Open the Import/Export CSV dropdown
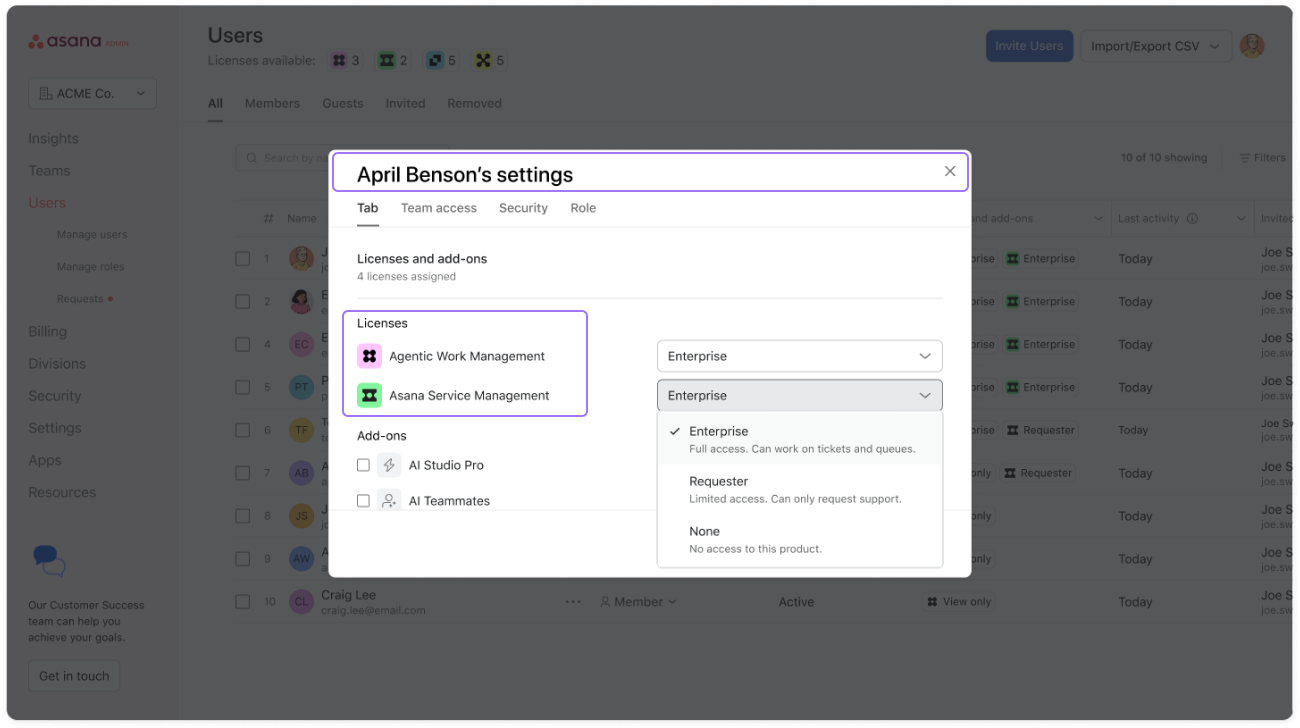 tap(1155, 46)
